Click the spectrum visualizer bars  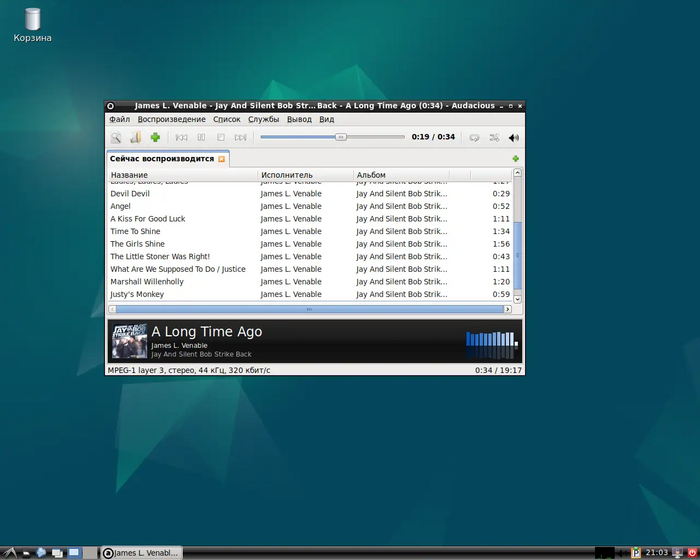click(x=492, y=345)
